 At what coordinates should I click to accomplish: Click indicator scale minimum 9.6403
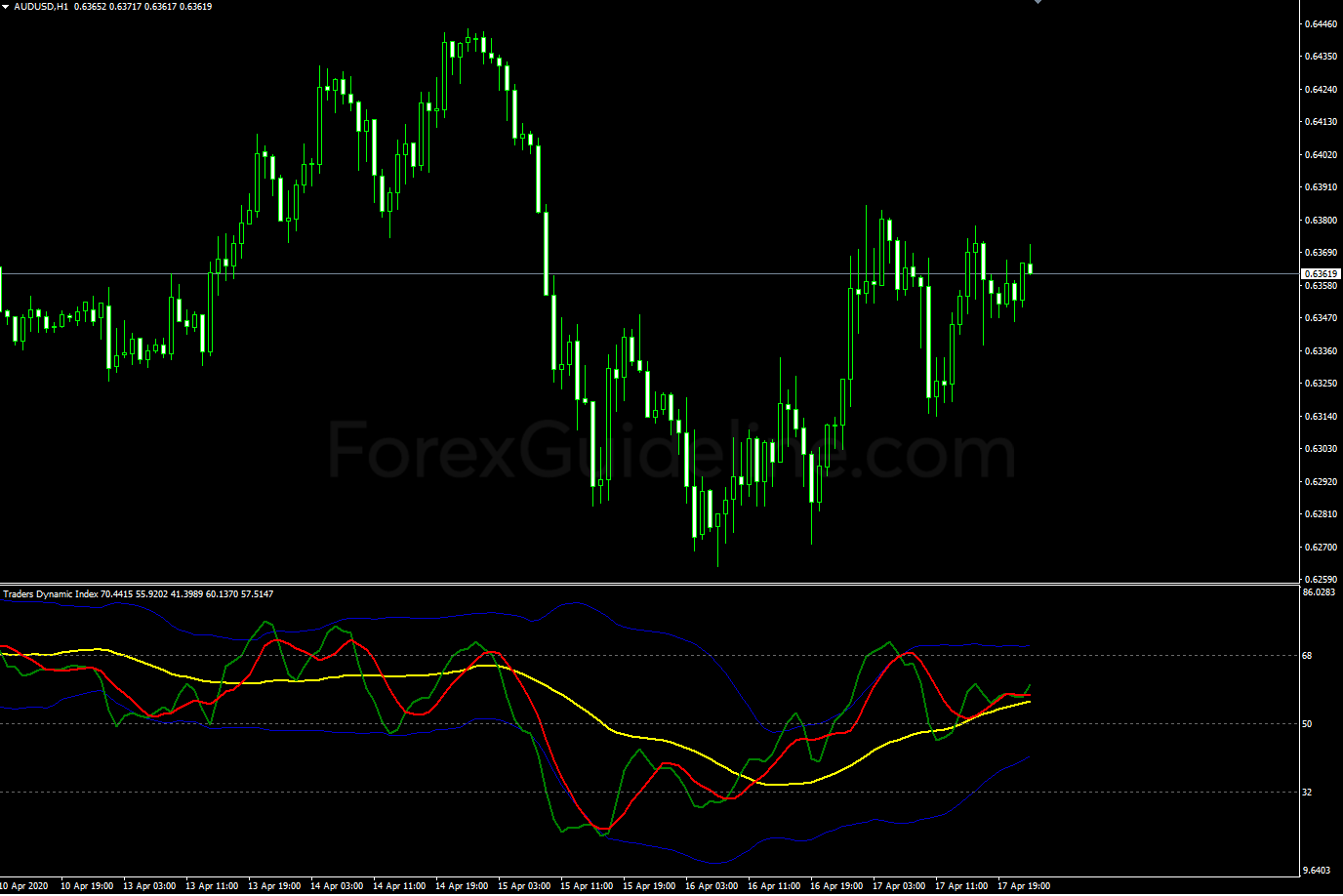click(1317, 870)
